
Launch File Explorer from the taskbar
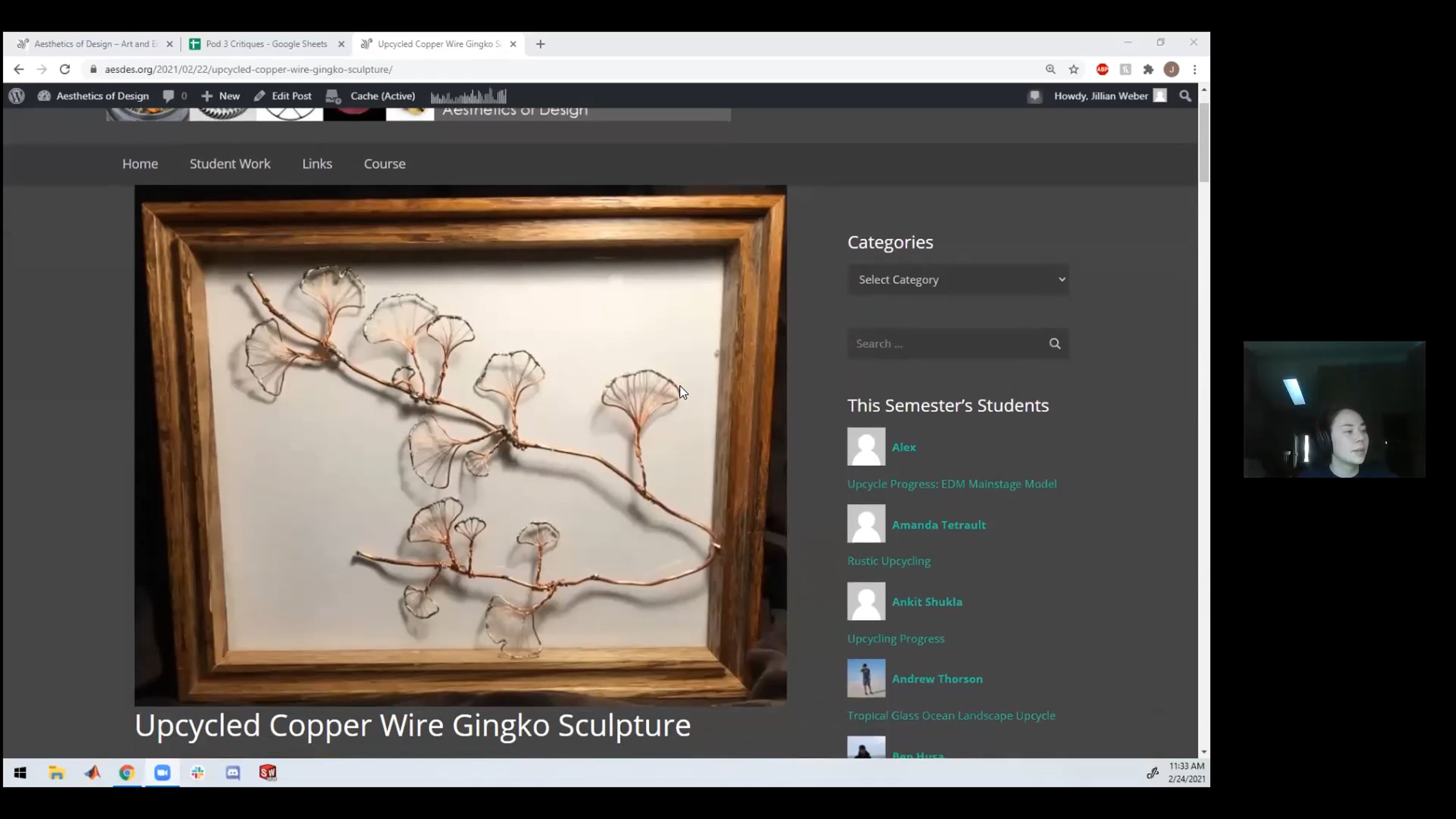click(56, 772)
